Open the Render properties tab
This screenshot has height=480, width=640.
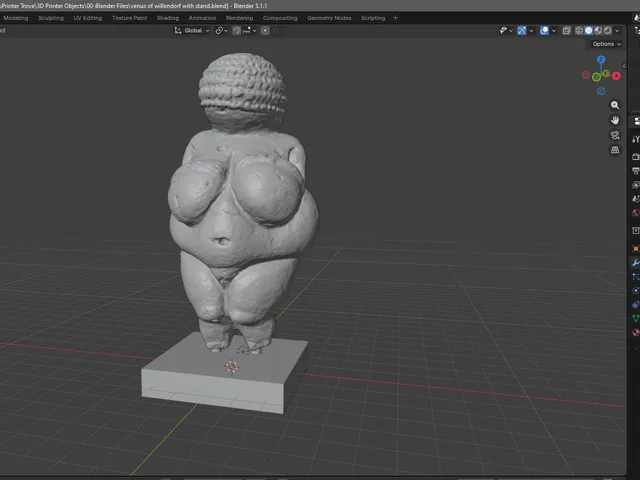pyautogui.click(x=635, y=157)
